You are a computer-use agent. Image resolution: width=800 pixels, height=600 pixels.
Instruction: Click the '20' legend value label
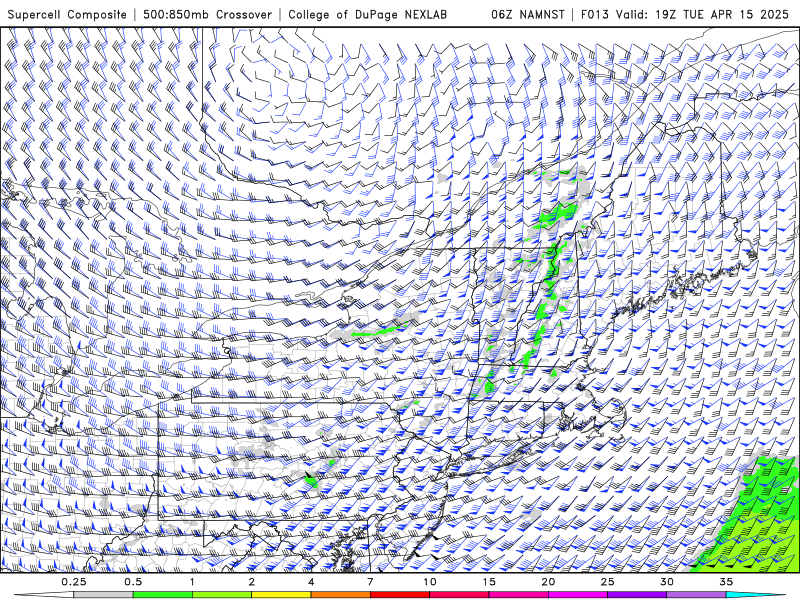[x=548, y=582]
